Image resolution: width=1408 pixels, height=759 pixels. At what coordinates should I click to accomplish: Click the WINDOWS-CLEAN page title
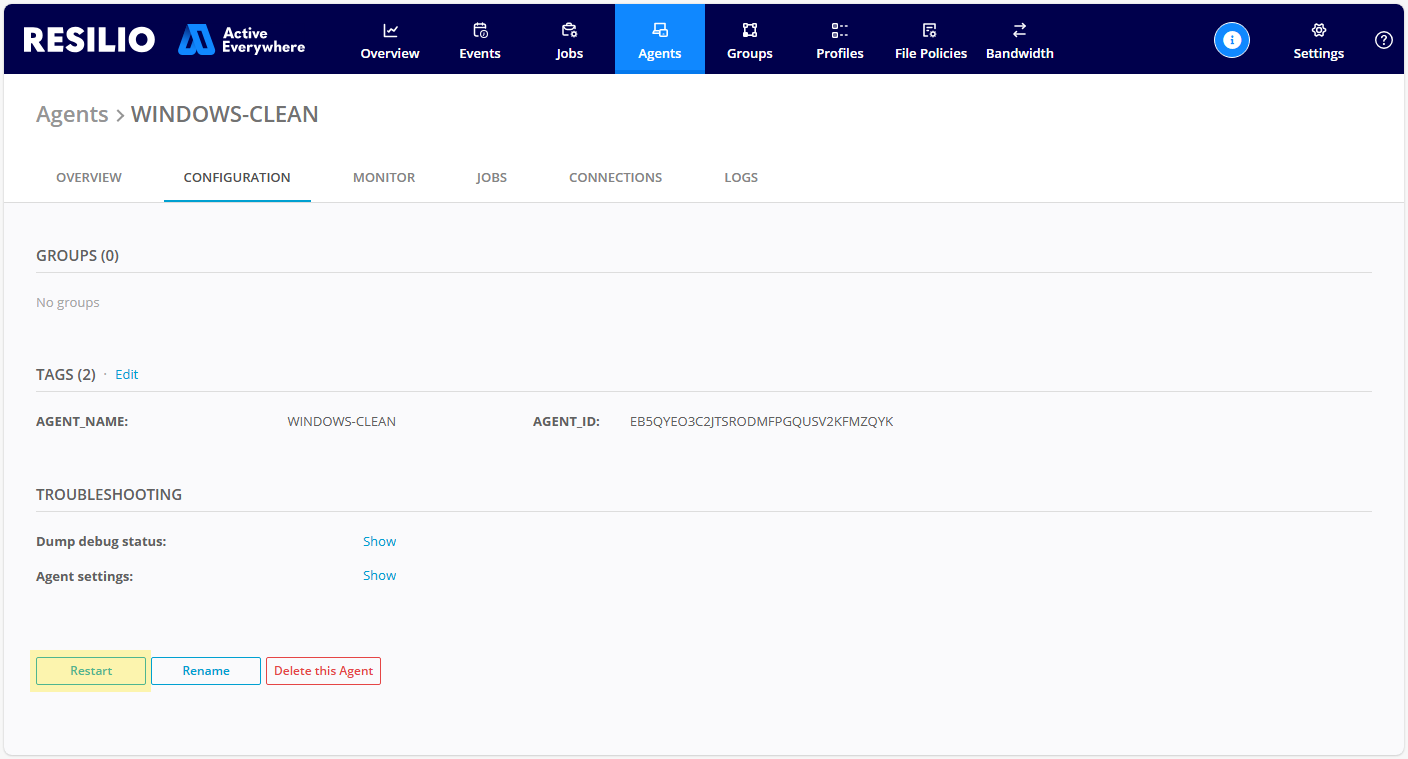coord(225,114)
